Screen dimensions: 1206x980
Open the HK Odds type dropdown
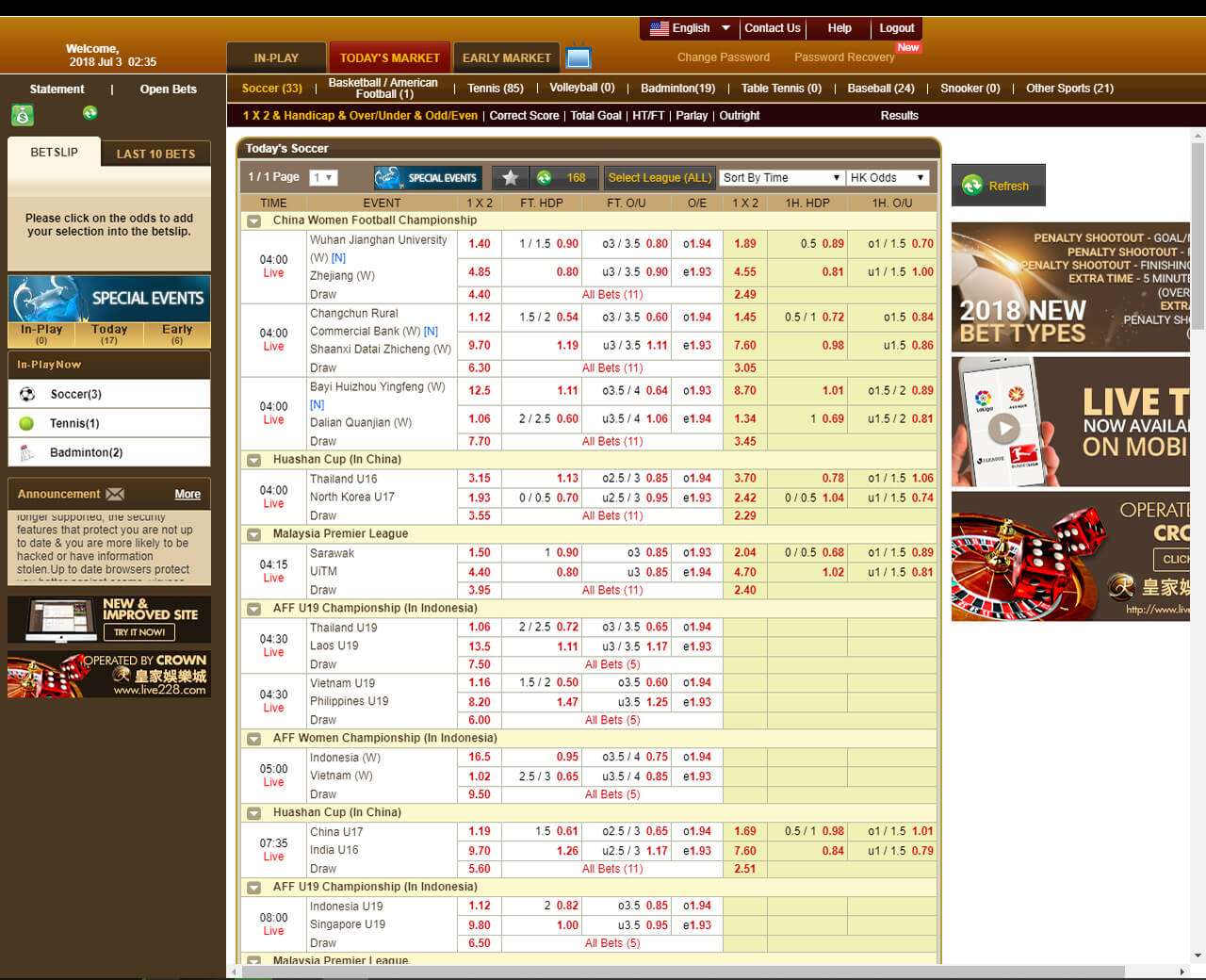click(x=888, y=177)
